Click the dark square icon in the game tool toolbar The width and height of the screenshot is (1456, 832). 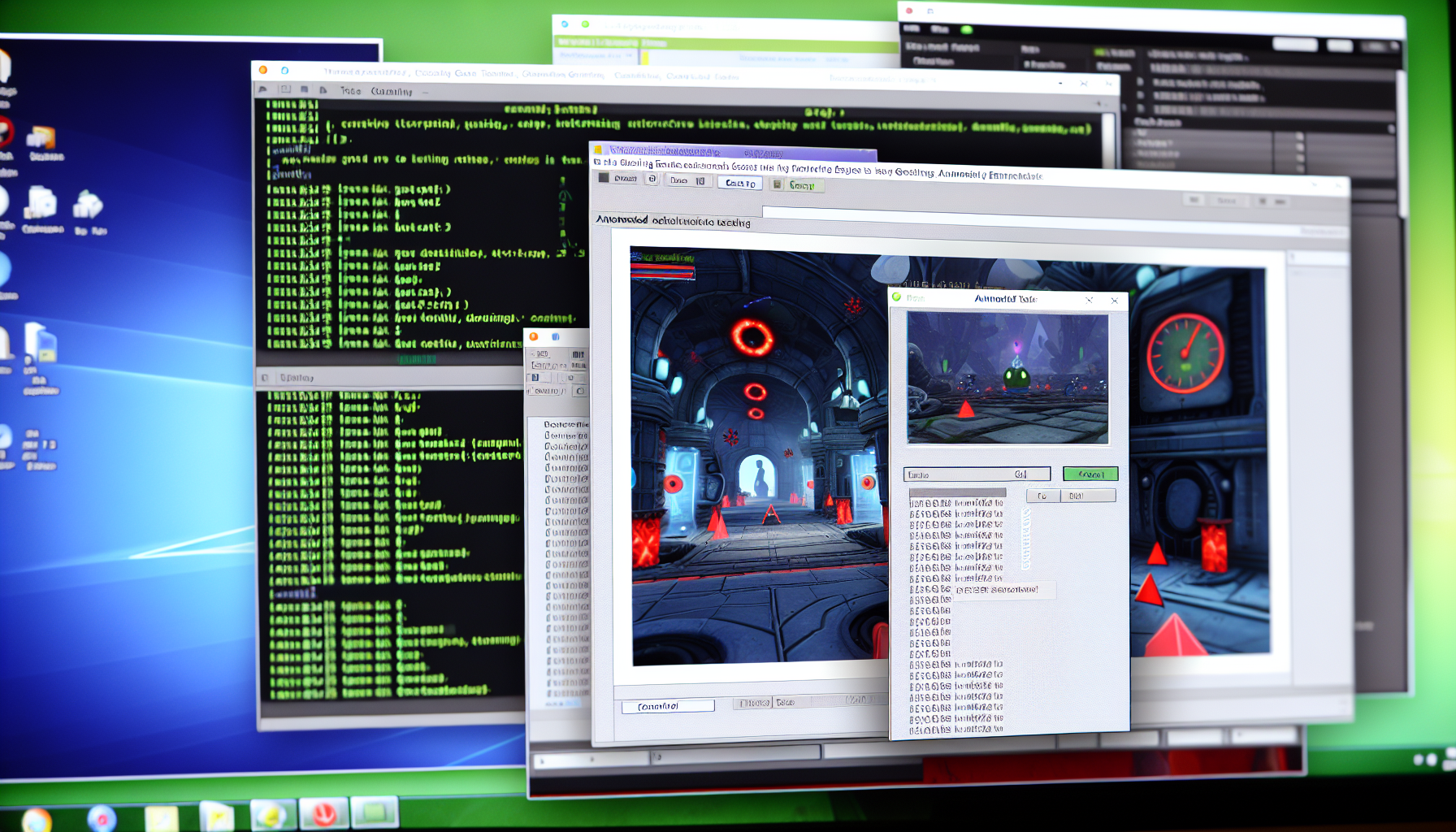[604, 177]
